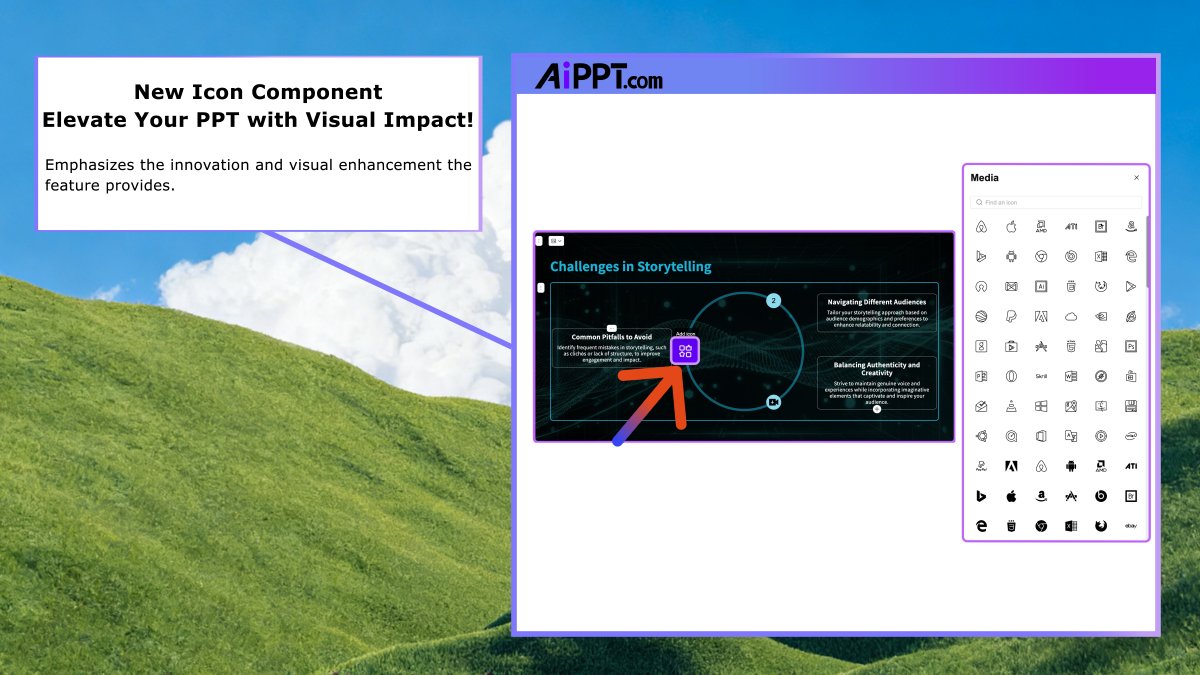This screenshot has width=1200, height=675.
Task: Select the Safari compass icon
Action: coord(1101,376)
